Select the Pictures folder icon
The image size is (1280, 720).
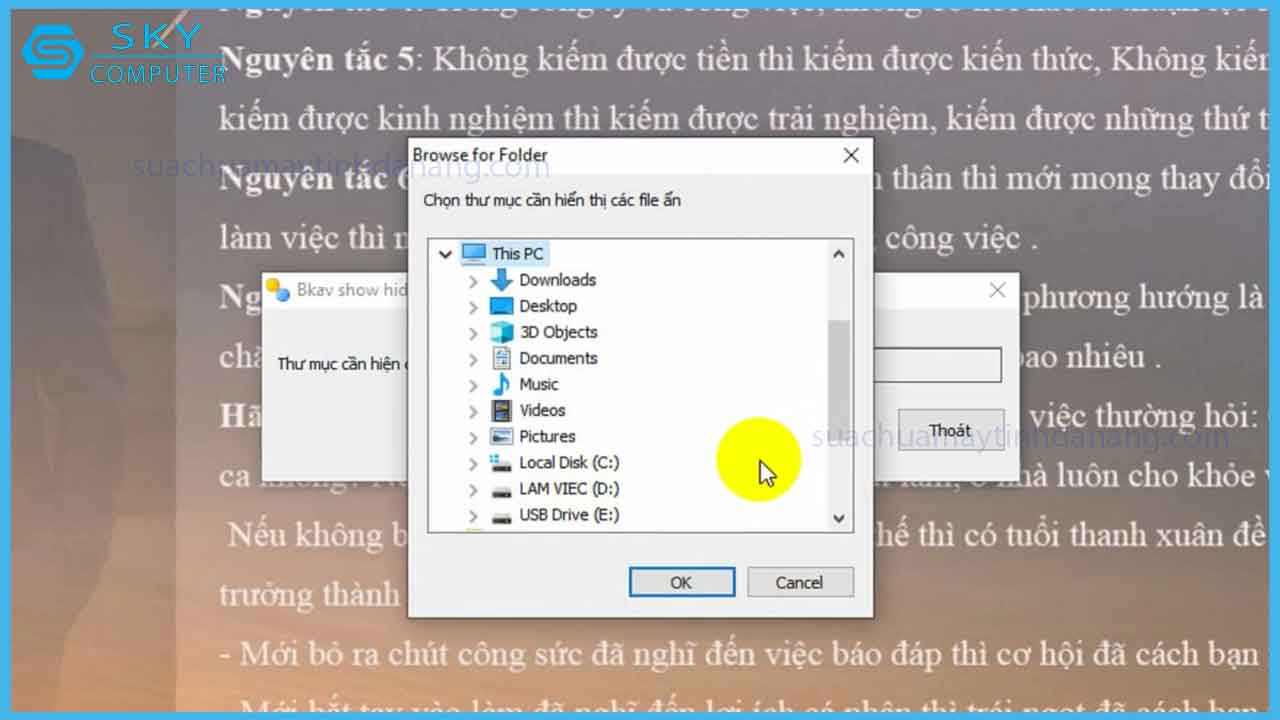tap(502, 436)
